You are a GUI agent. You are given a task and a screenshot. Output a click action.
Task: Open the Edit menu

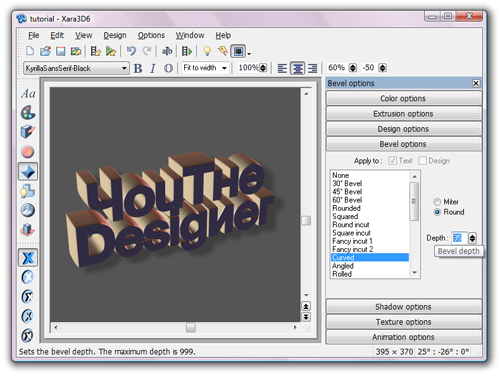click(57, 35)
